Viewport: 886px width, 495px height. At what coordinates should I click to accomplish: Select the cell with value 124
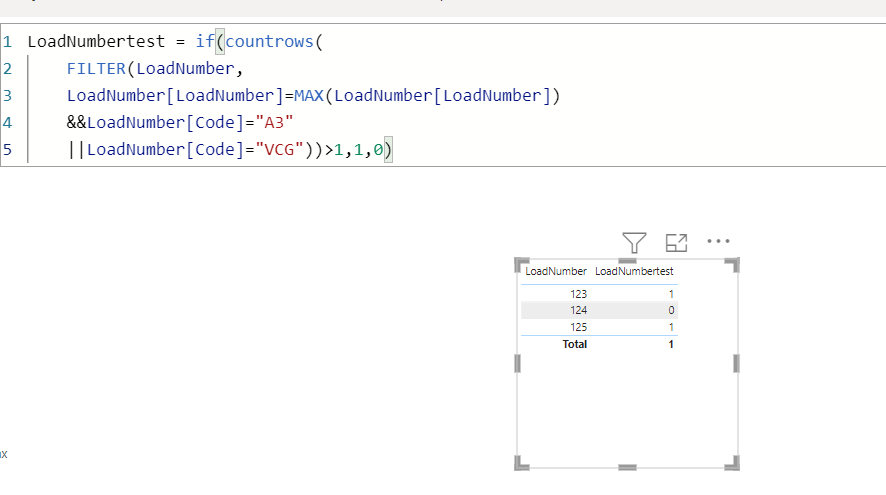click(x=579, y=310)
